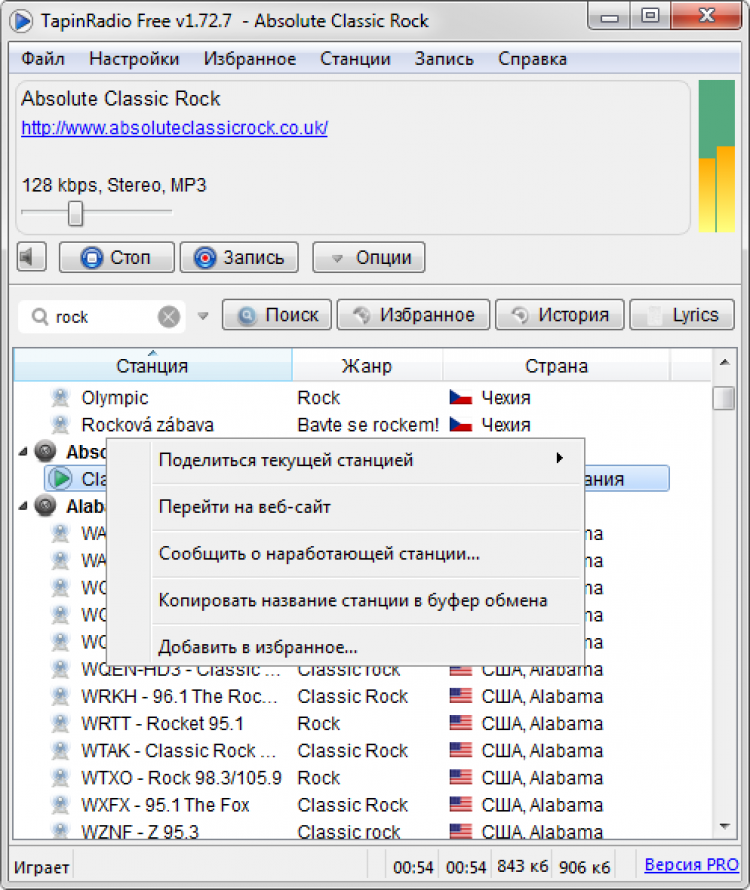750x890 pixels.
Task: Mute audio with the speaker icon
Action: coord(31,257)
